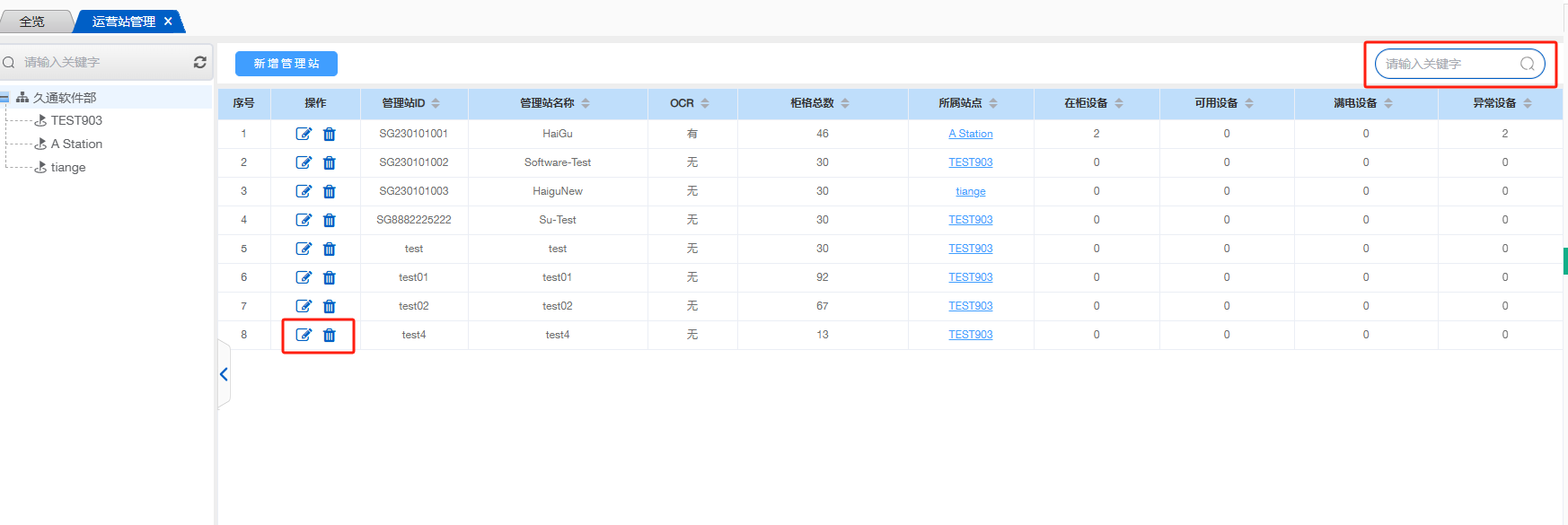Viewport: 1568px width, 525px height.
Task: Delete the test02 row
Action: point(330,306)
